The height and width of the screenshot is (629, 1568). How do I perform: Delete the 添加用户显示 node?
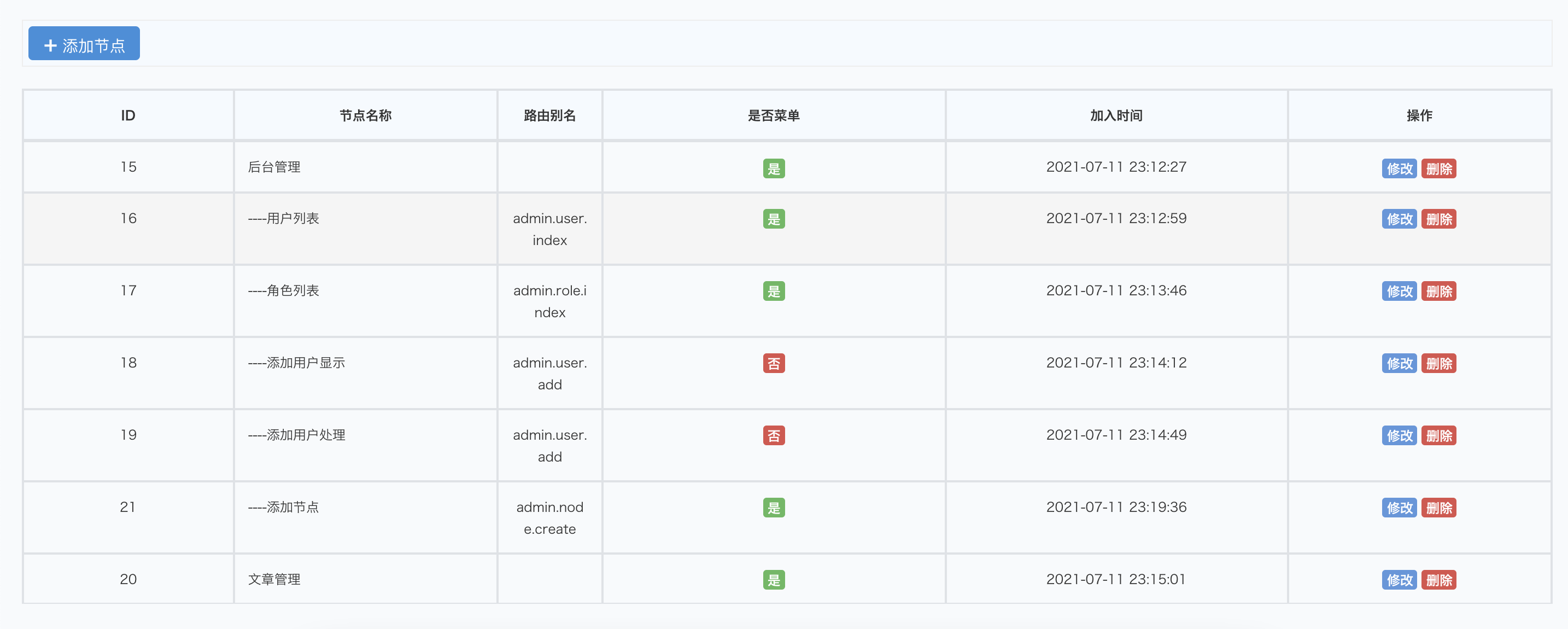click(x=1438, y=364)
